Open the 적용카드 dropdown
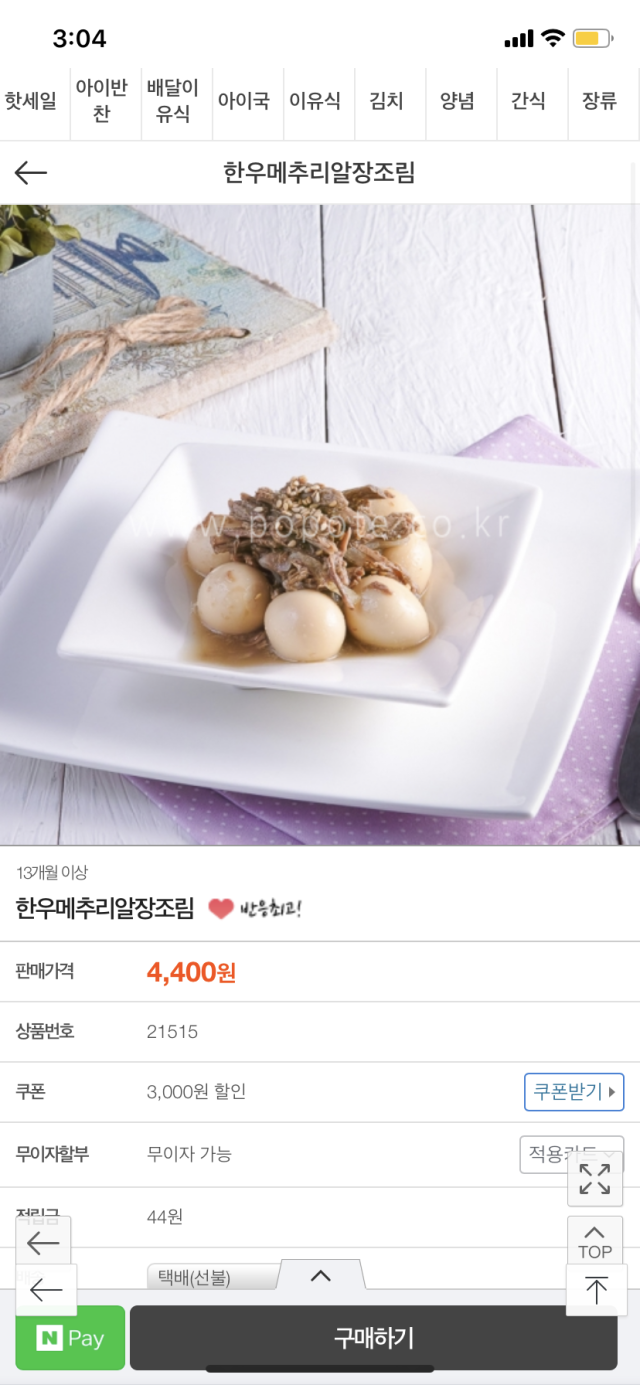Image resolution: width=640 pixels, height=1385 pixels. click(571, 1154)
